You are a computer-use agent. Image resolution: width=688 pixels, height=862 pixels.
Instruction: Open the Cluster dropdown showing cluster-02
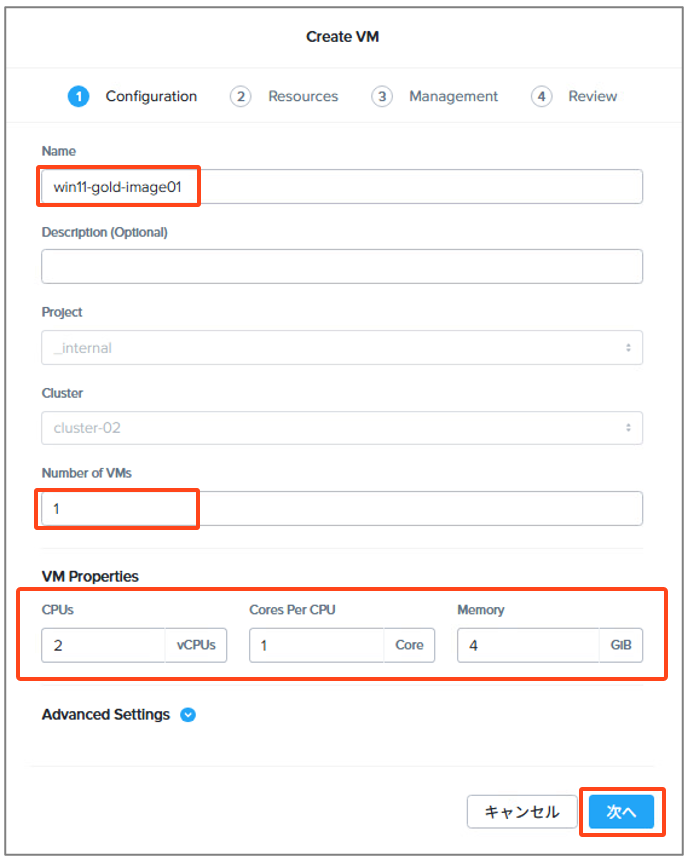click(x=342, y=427)
